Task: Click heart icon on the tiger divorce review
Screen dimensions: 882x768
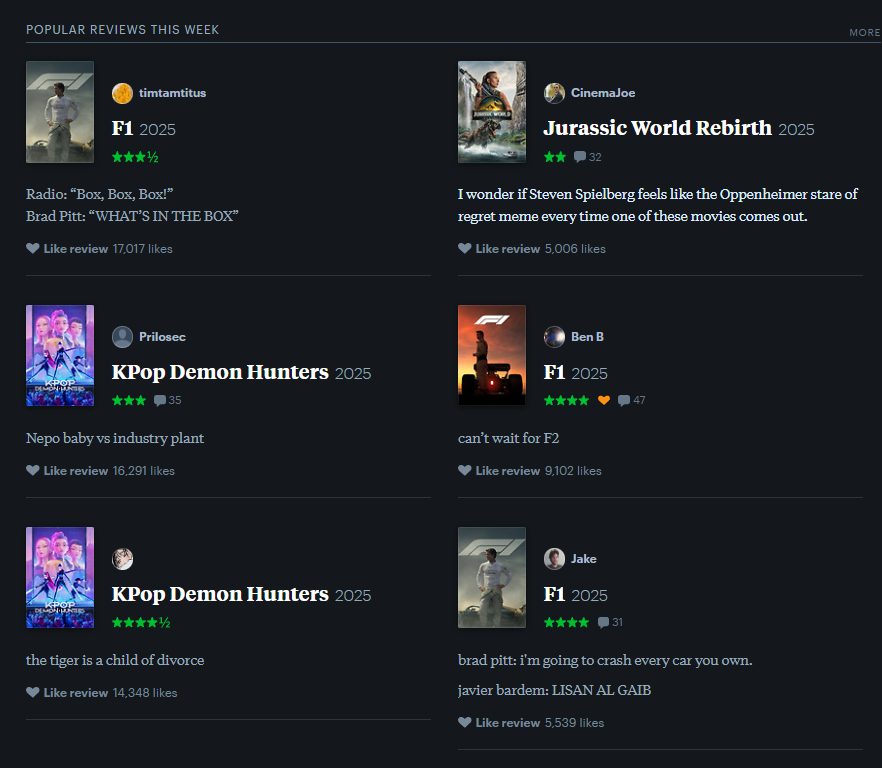Action: pos(33,692)
